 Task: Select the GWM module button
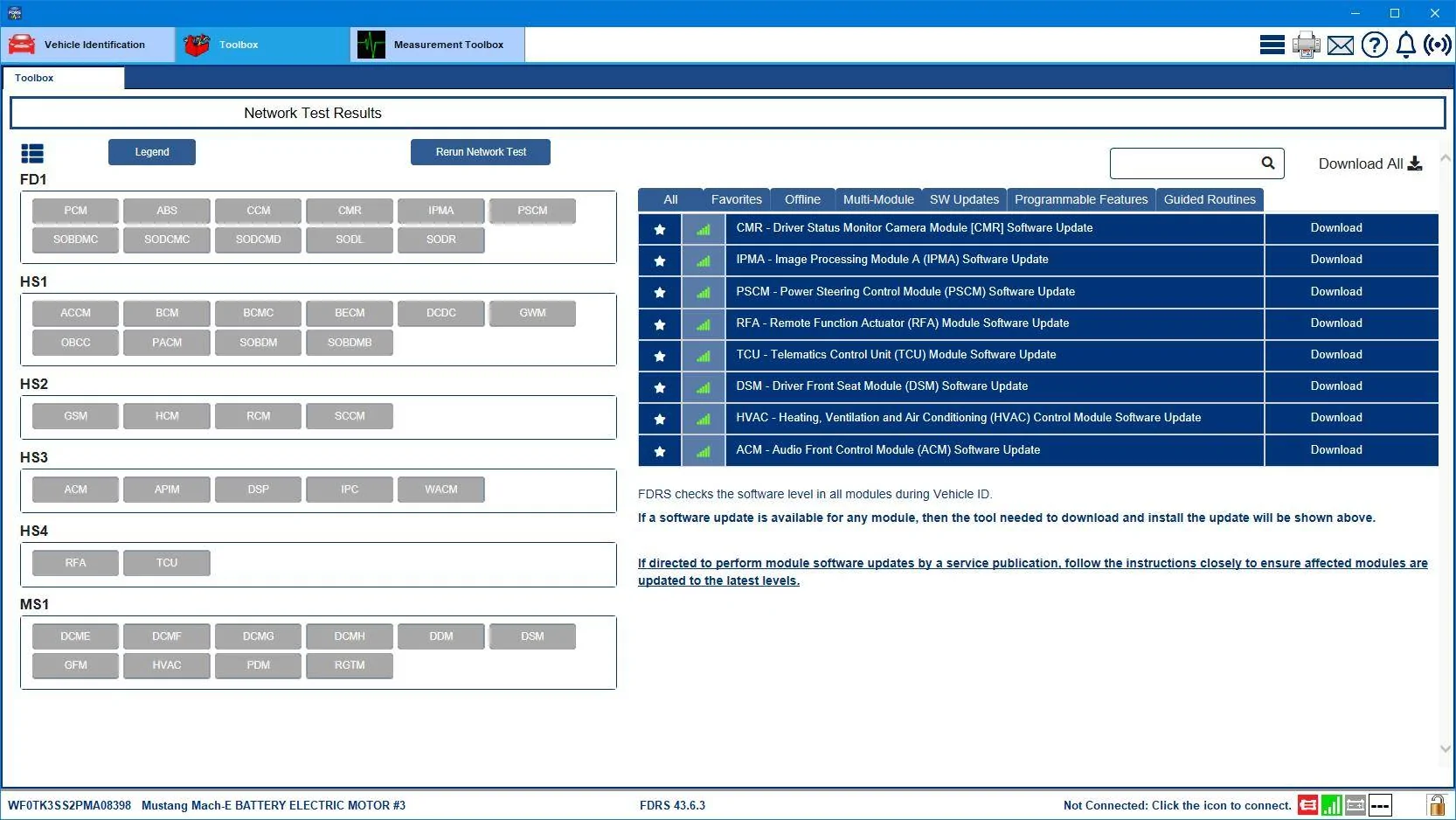pyautogui.click(x=532, y=313)
